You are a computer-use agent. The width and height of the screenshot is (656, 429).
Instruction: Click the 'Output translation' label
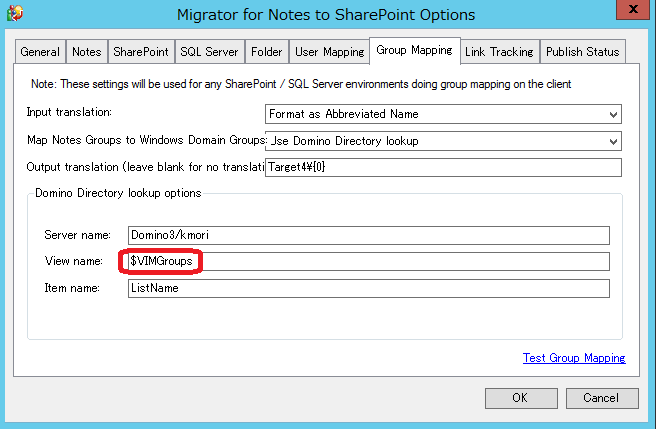145,167
